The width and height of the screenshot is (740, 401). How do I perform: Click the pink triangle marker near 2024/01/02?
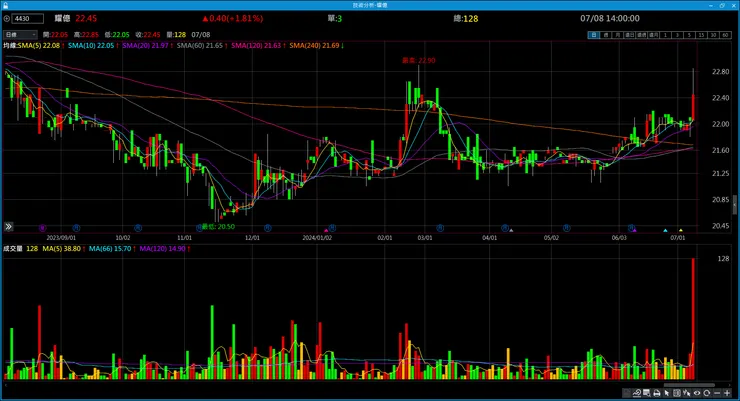[x=326, y=230]
